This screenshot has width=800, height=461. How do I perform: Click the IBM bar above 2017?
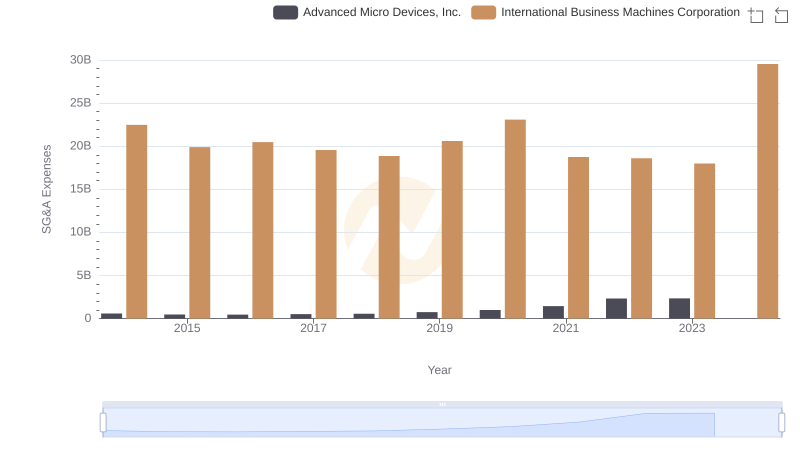tap(326, 234)
